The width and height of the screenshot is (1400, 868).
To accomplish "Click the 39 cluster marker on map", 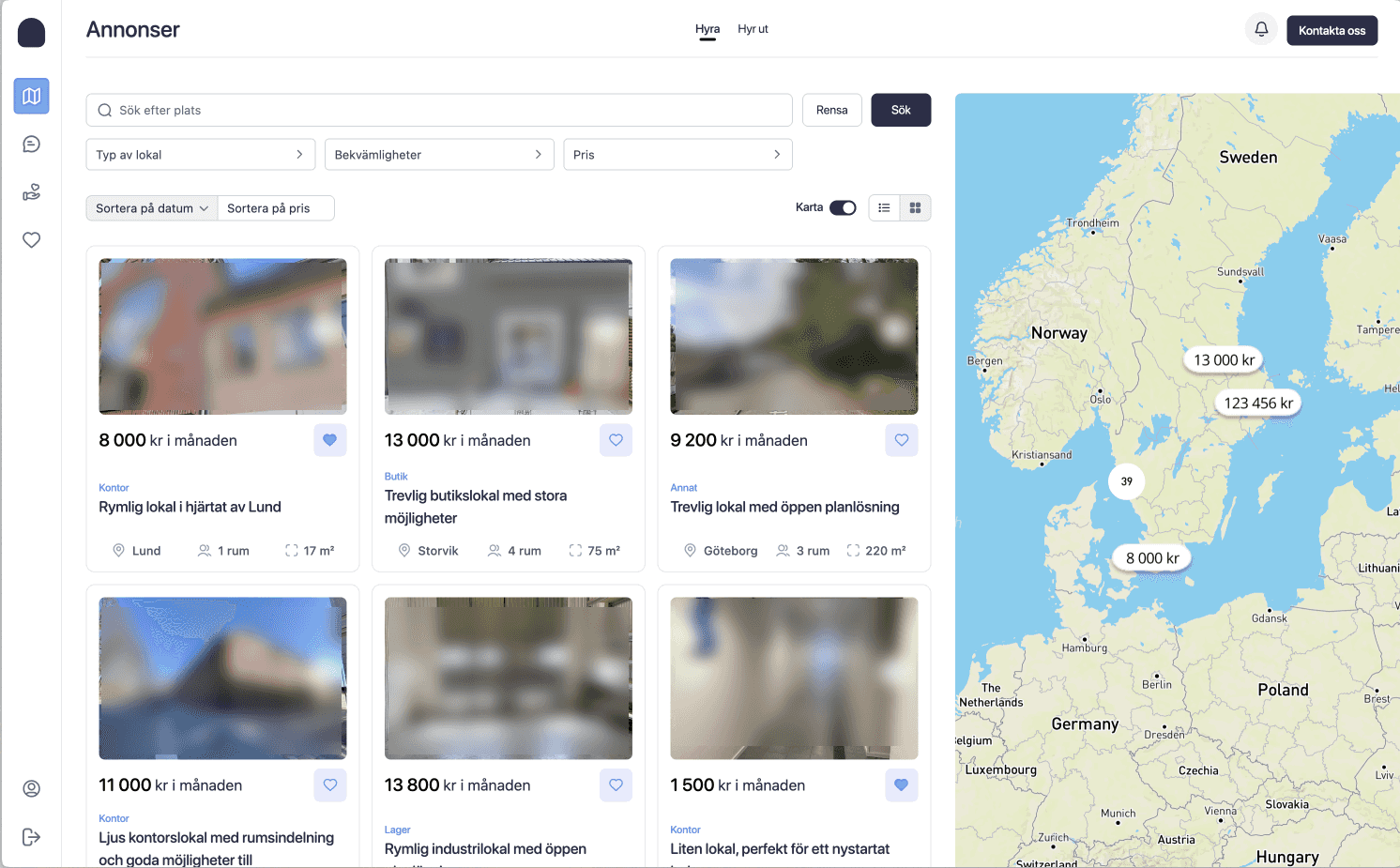I will [x=1126, y=481].
